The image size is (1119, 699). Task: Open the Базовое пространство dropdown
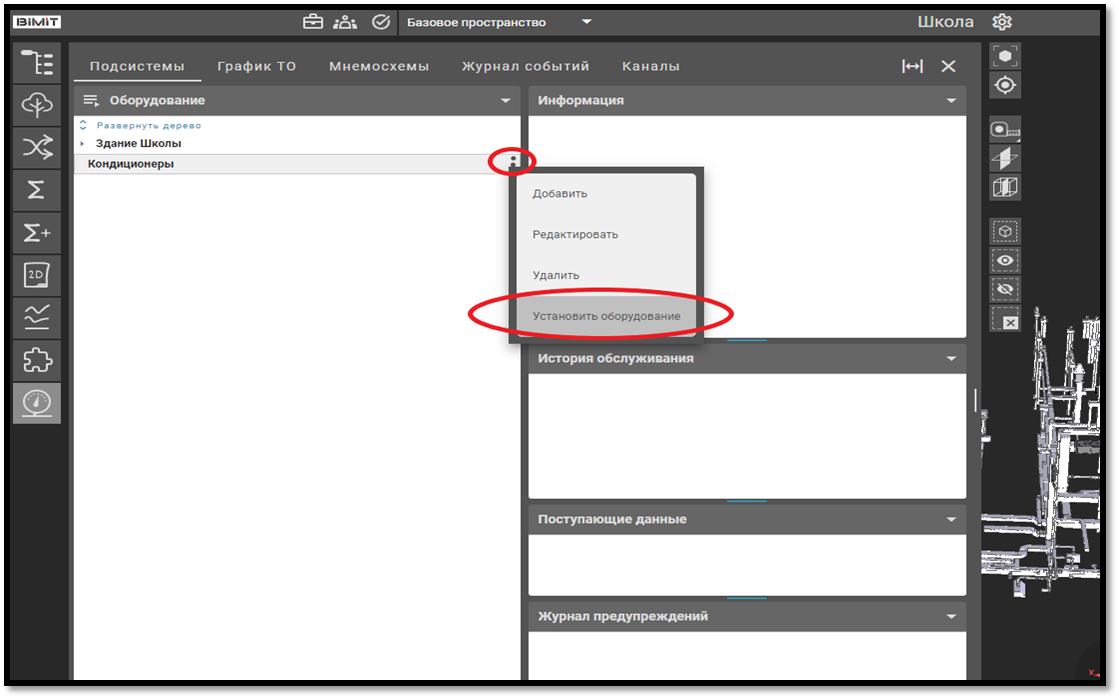point(587,22)
